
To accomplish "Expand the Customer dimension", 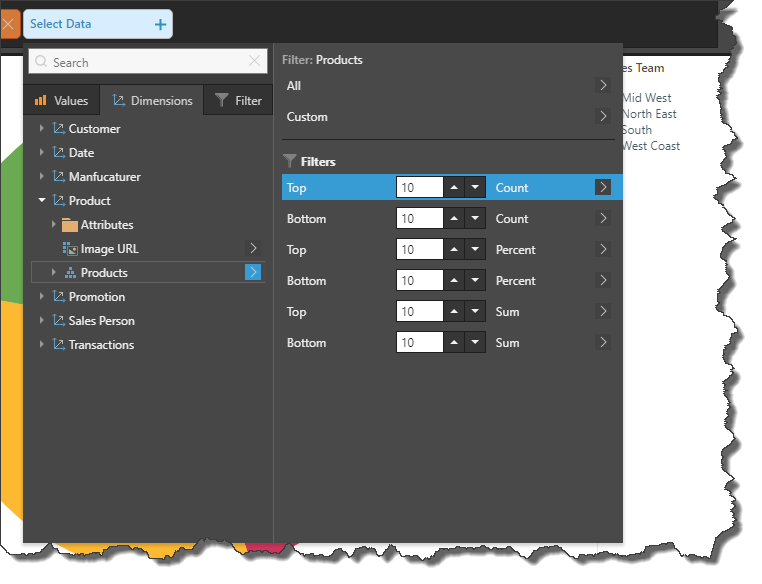I will pos(42,129).
